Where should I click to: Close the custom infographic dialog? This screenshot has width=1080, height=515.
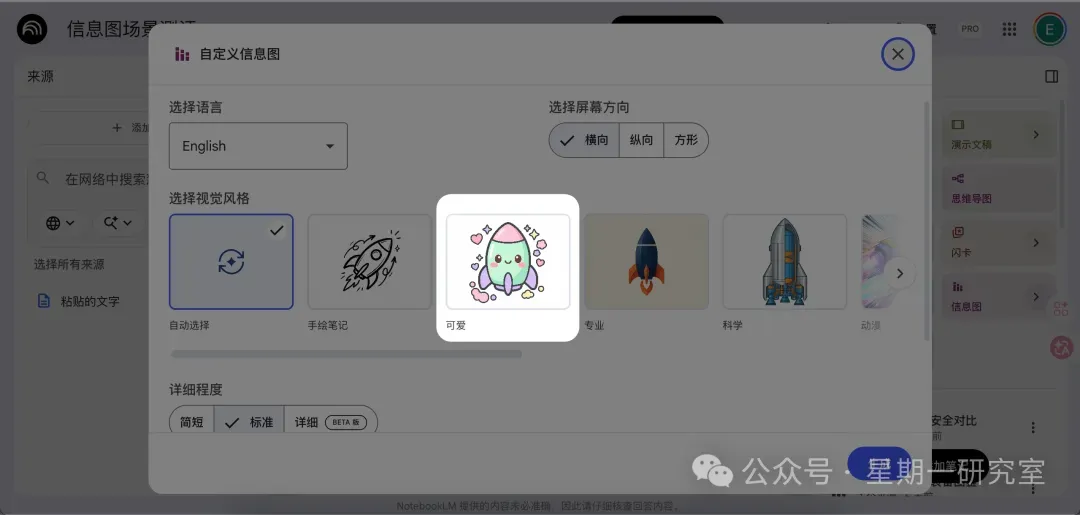(x=897, y=54)
